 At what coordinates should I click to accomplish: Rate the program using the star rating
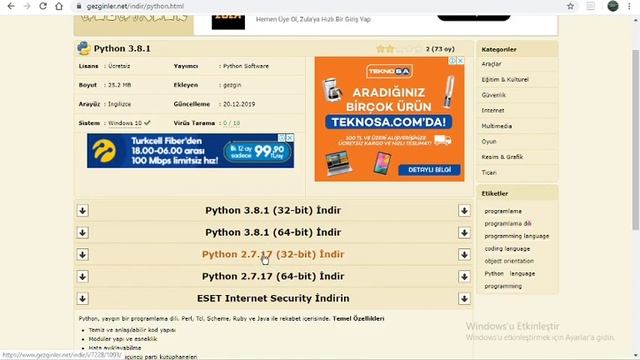point(399,49)
